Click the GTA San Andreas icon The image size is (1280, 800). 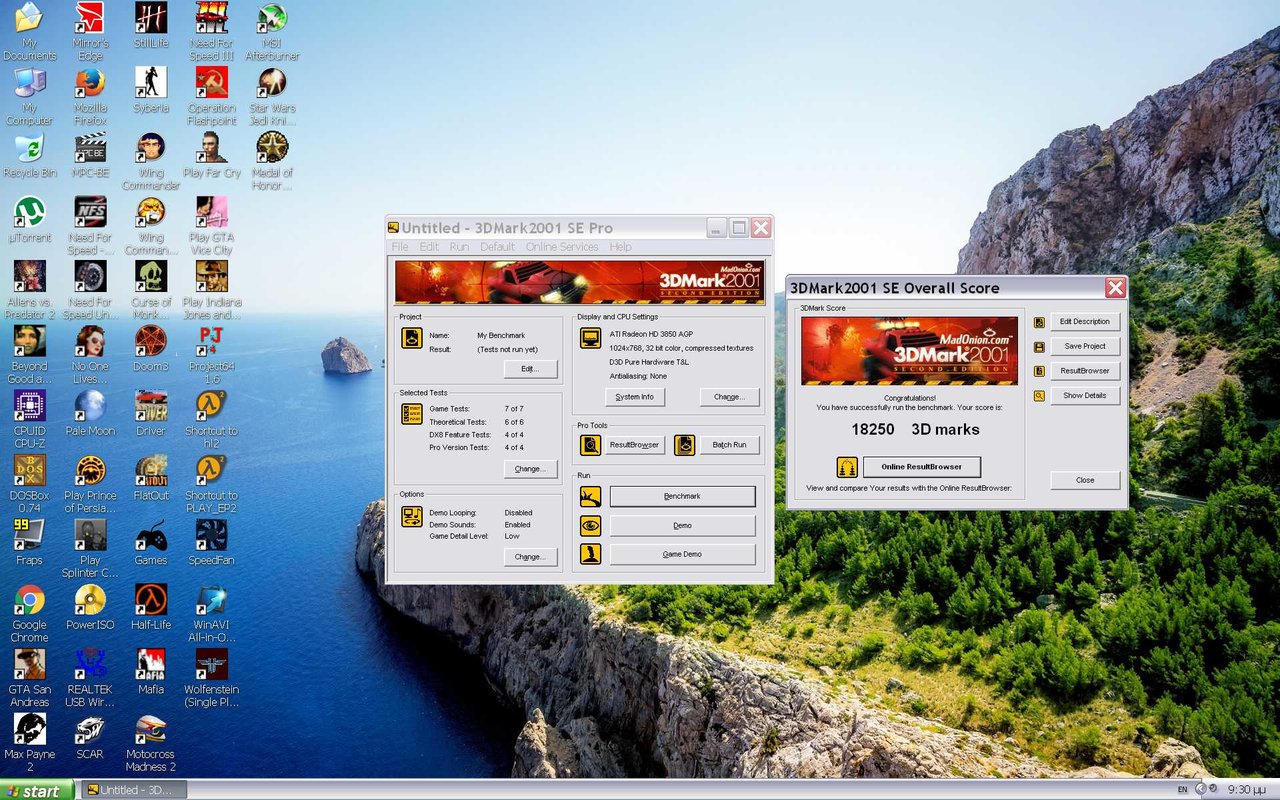click(29, 677)
